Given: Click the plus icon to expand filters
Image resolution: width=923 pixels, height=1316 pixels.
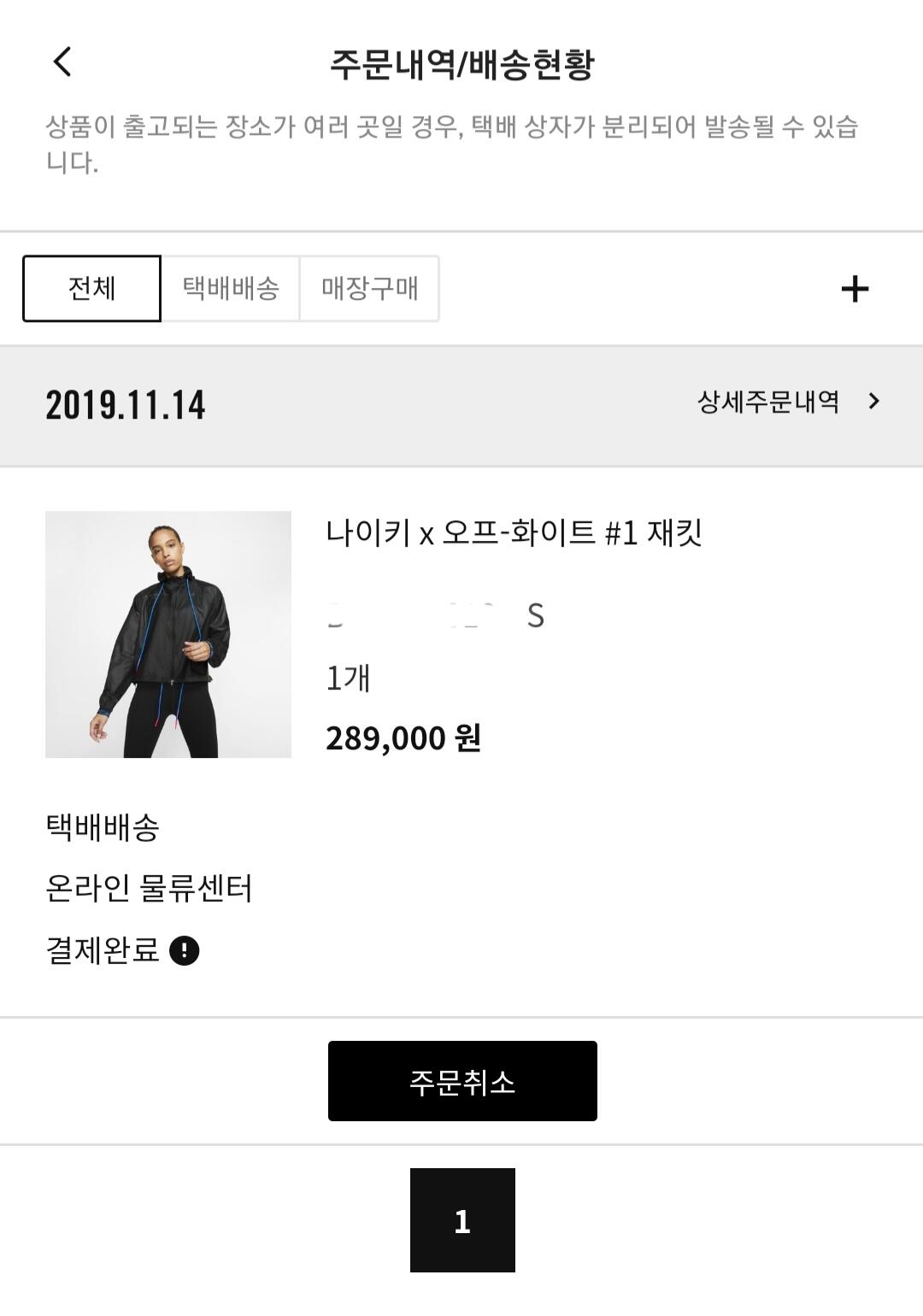Looking at the screenshot, I should click(x=855, y=289).
